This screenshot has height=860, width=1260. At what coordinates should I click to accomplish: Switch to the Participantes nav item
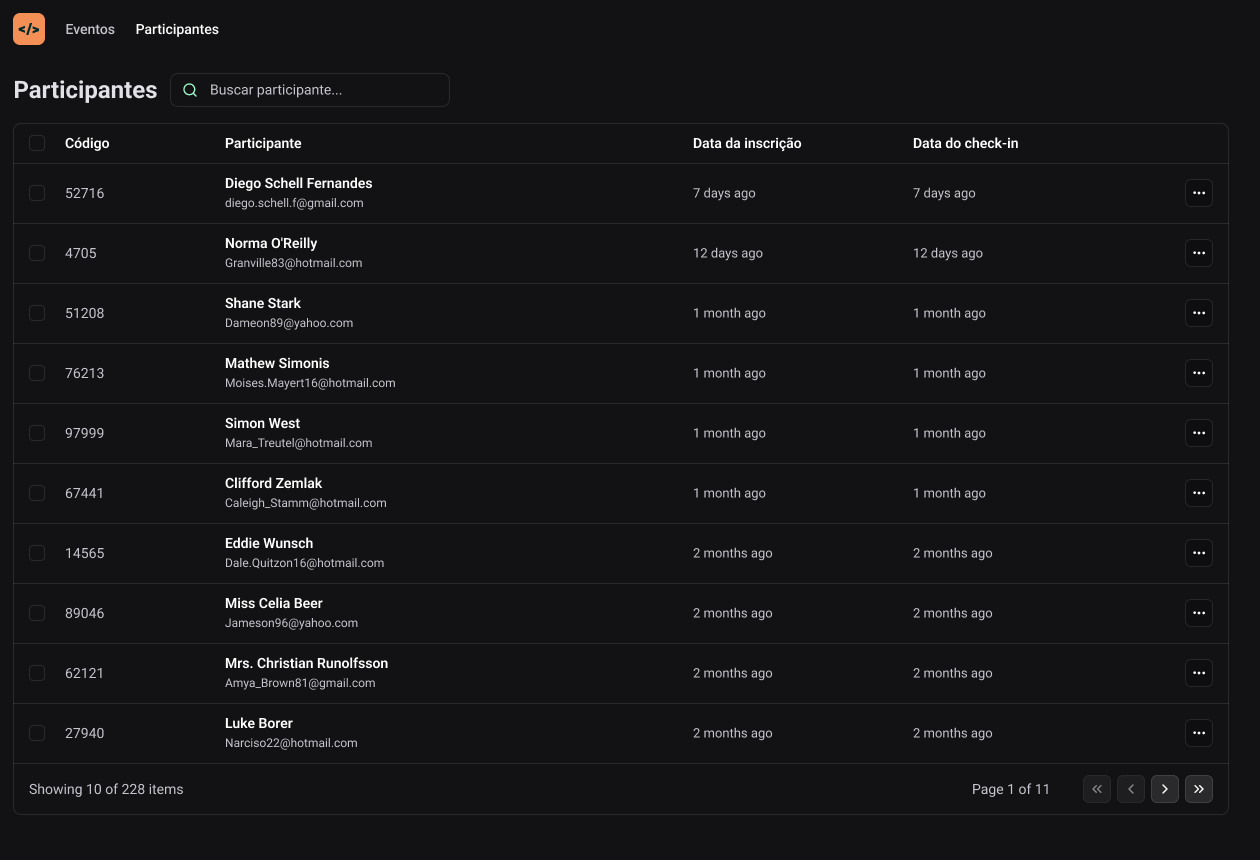point(177,29)
